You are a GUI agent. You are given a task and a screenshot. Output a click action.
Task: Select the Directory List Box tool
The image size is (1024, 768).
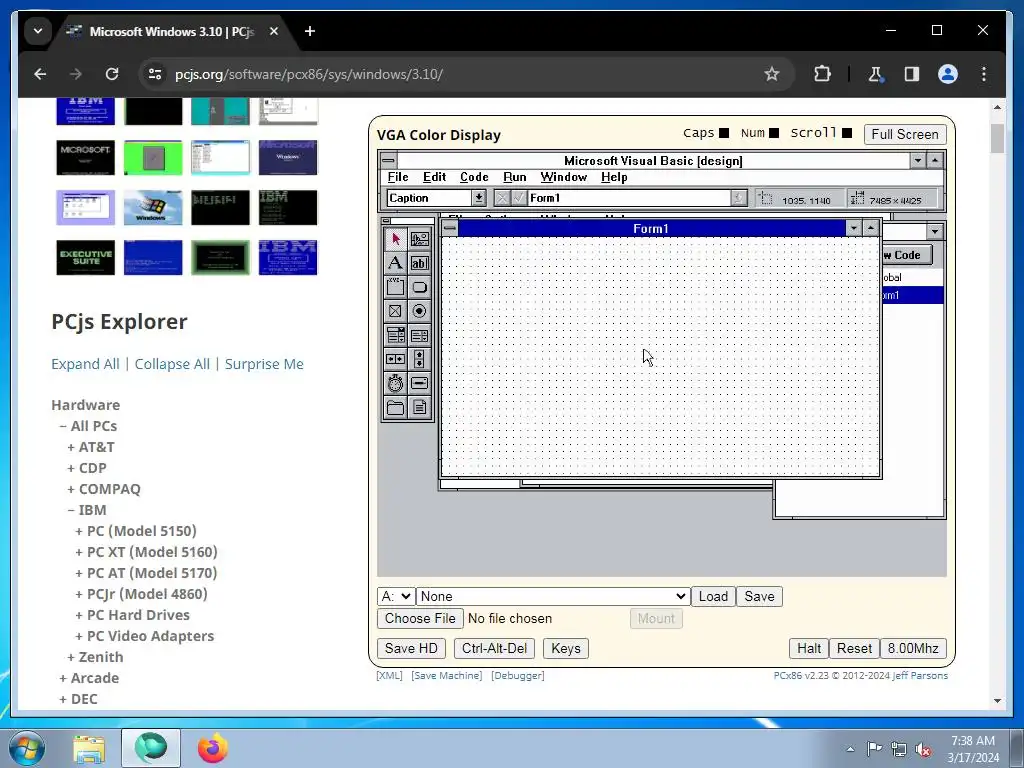[395, 408]
